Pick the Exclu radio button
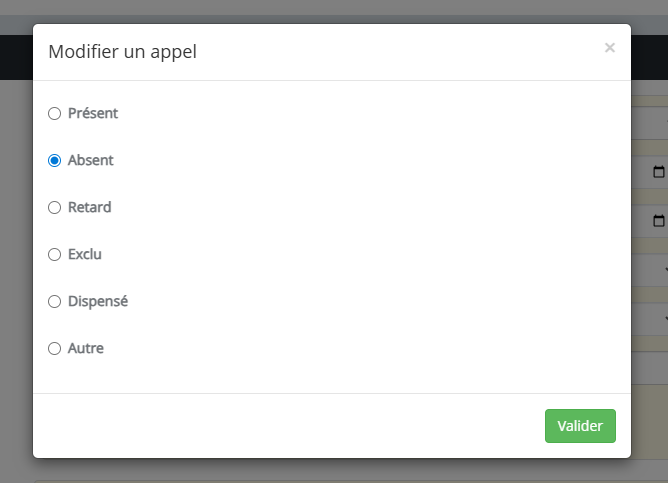Viewport: 668px width, 483px height. [x=55, y=255]
